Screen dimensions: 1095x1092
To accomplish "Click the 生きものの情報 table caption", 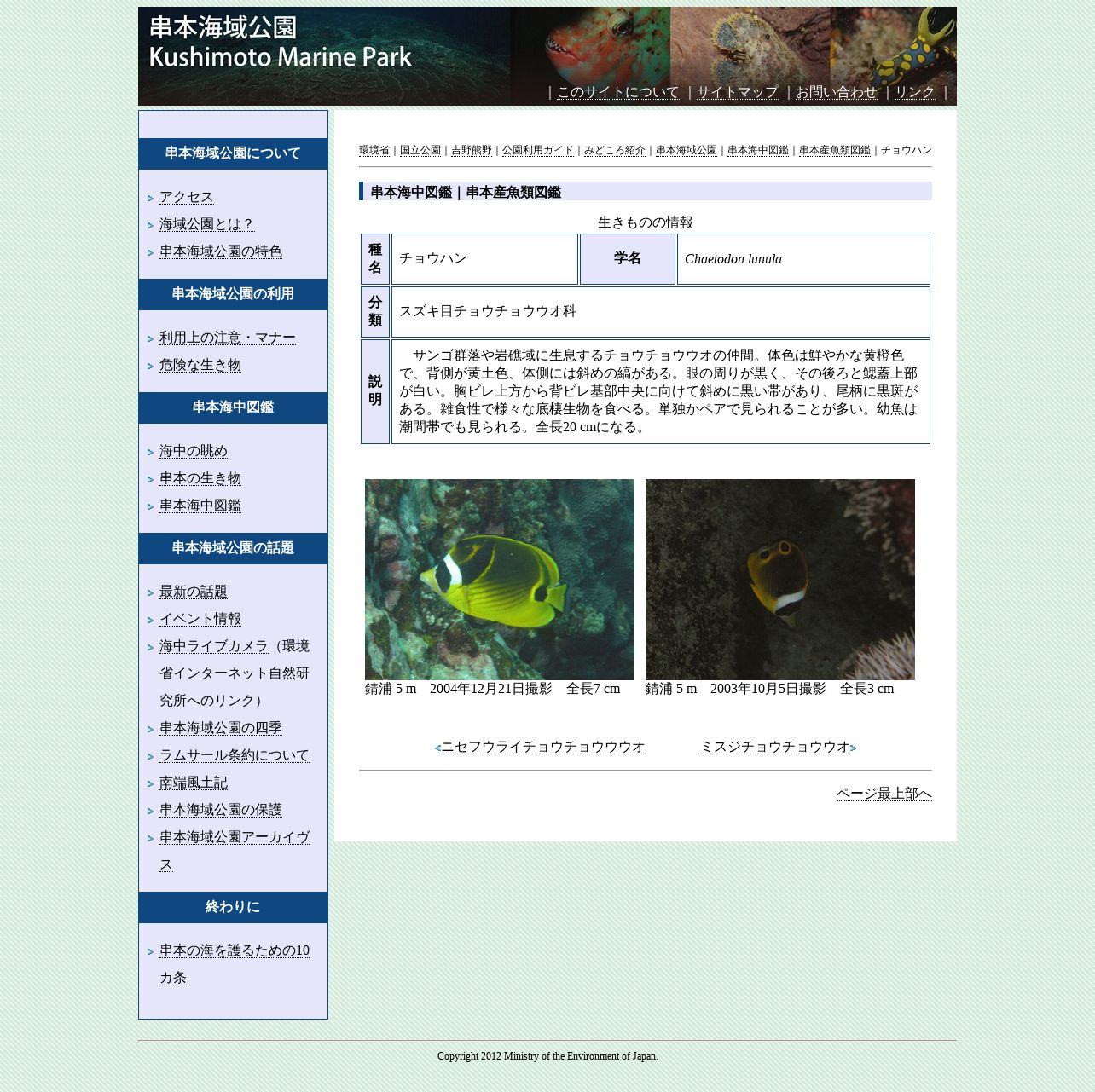I will pyautogui.click(x=646, y=222).
